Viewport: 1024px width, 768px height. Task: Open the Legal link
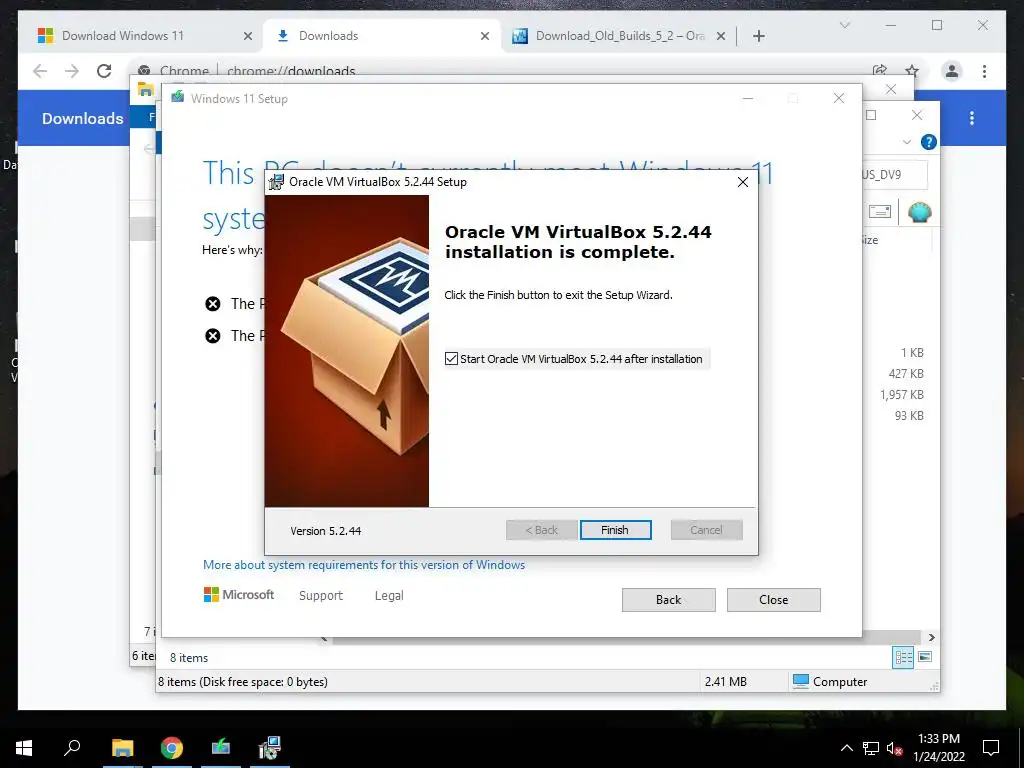(389, 596)
